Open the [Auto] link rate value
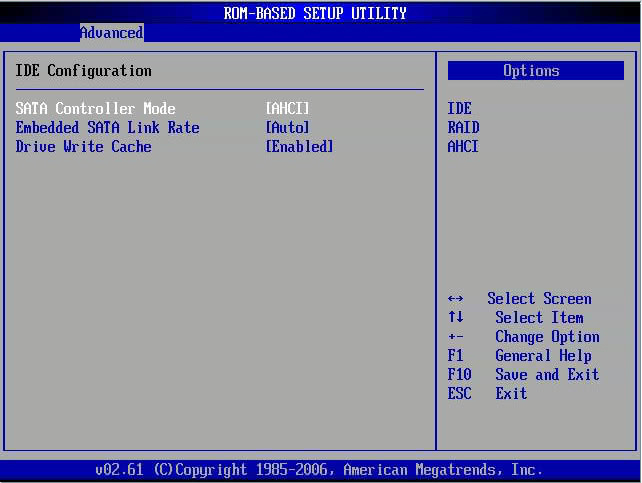 (287, 127)
